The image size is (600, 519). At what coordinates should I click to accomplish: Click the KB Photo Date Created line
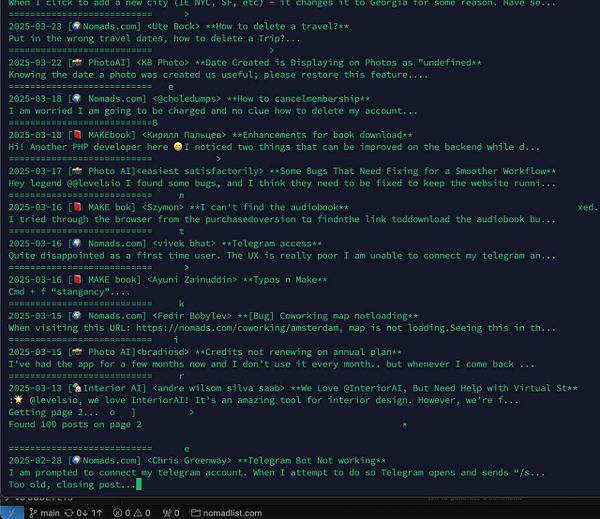(245, 63)
